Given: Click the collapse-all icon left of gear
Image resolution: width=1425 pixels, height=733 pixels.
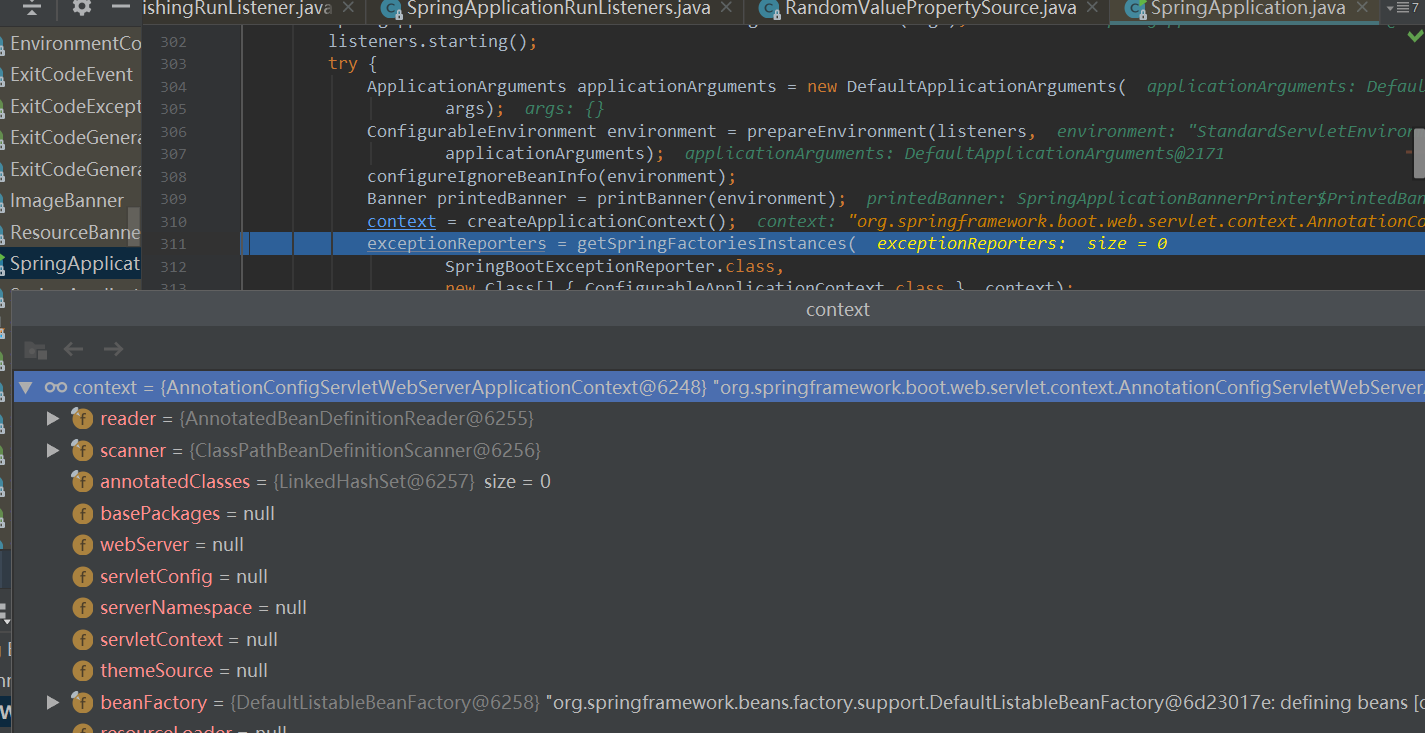Looking at the screenshot, I should coord(32,9).
